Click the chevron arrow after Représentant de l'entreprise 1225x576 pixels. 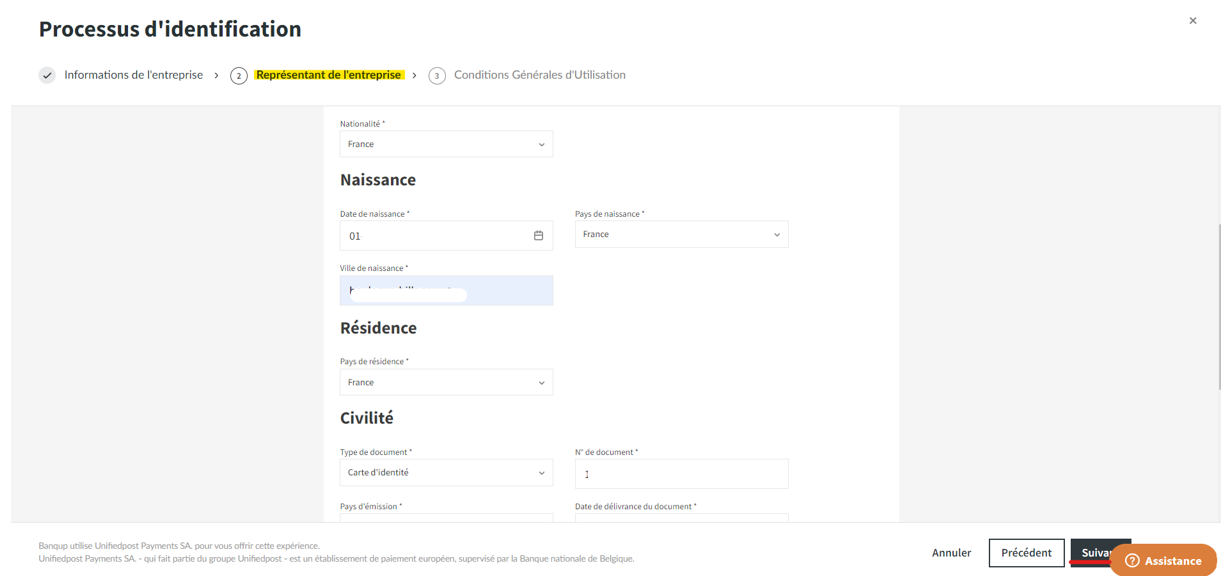tap(414, 75)
